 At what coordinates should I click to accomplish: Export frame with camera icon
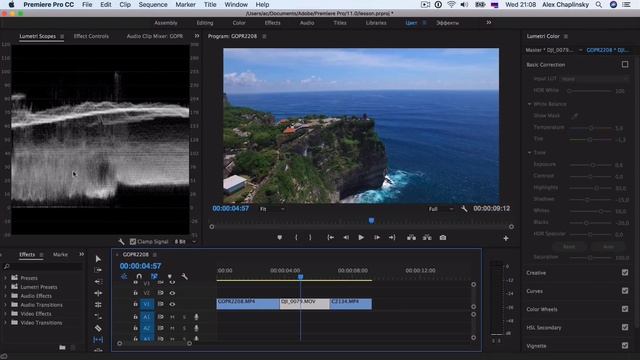[443, 238]
